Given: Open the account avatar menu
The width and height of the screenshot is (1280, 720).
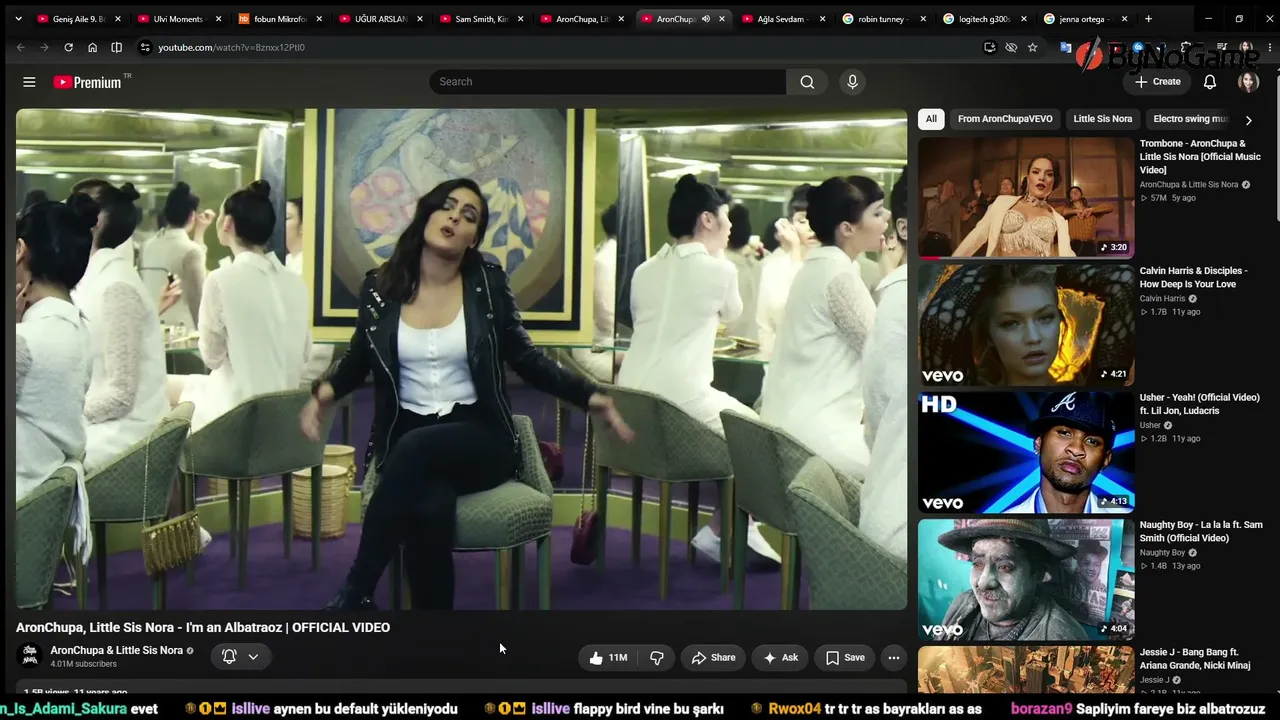Looking at the screenshot, I should [x=1248, y=82].
